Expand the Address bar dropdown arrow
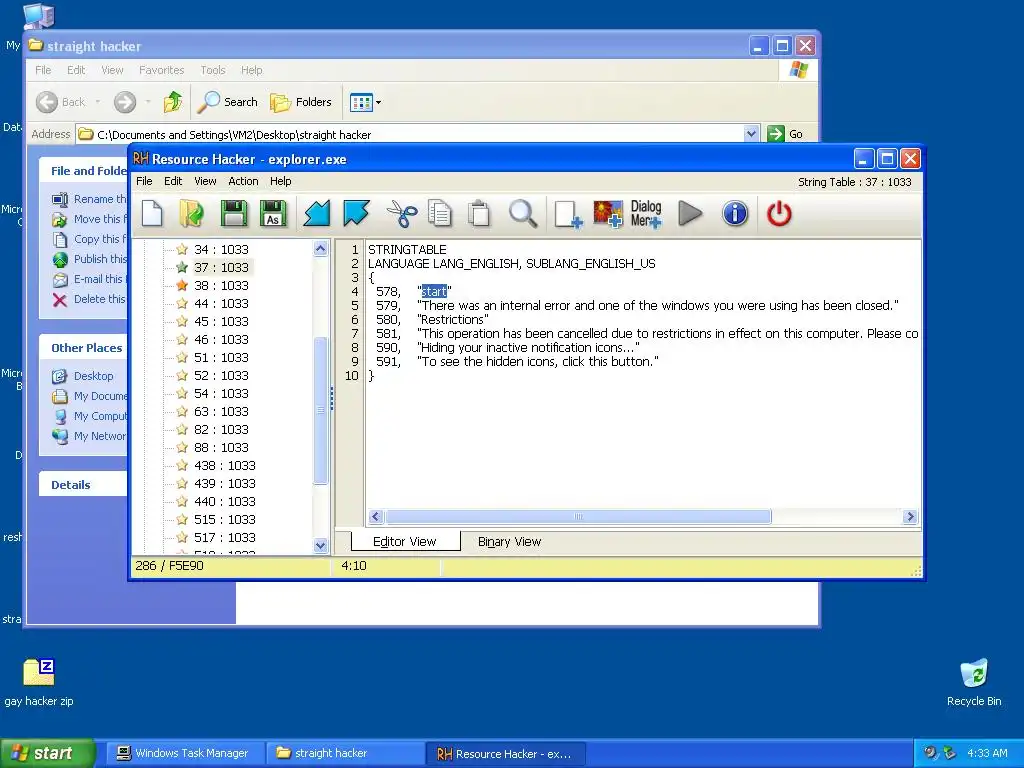1024x768 pixels. coord(751,134)
